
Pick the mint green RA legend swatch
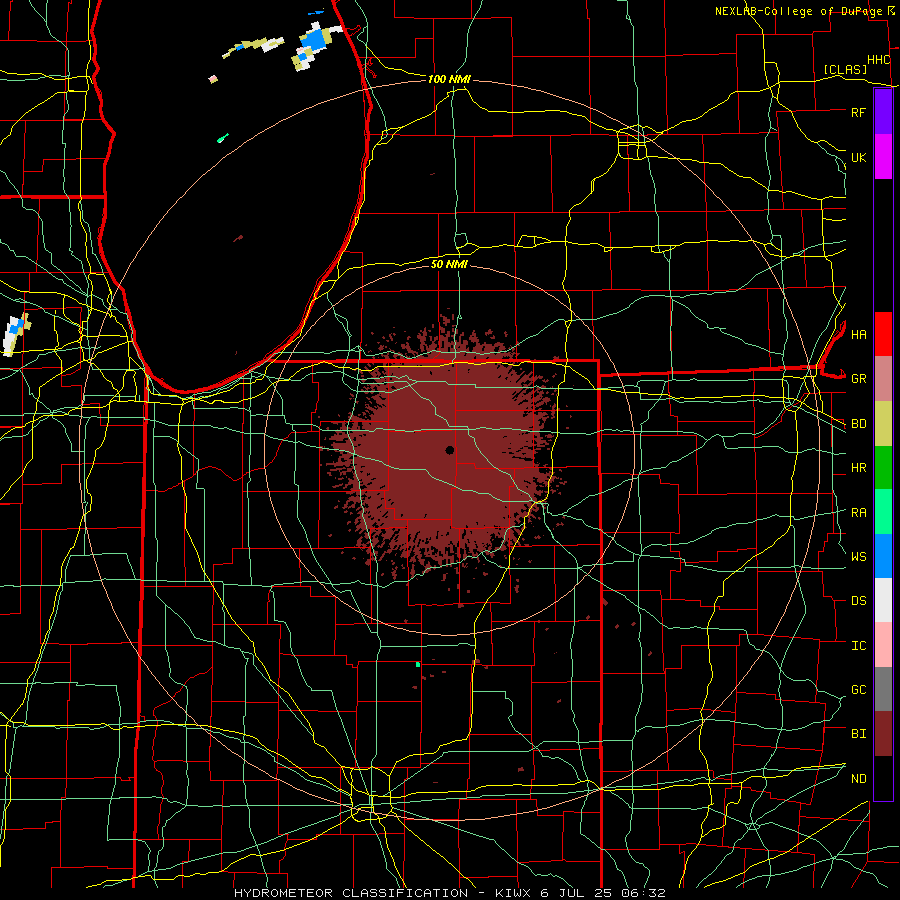883,512
